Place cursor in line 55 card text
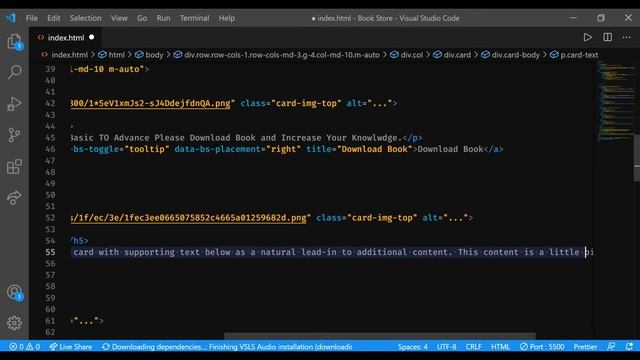640x360 pixels. point(333,252)
